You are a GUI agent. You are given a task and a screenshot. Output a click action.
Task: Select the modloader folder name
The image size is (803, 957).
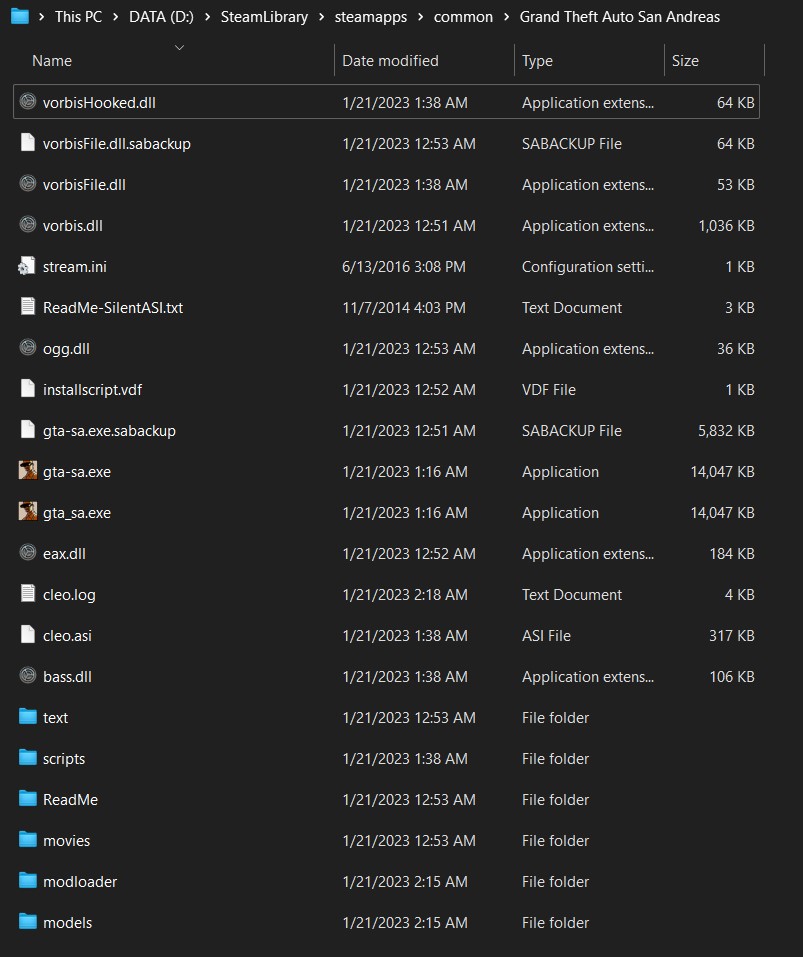pos(80,881)
